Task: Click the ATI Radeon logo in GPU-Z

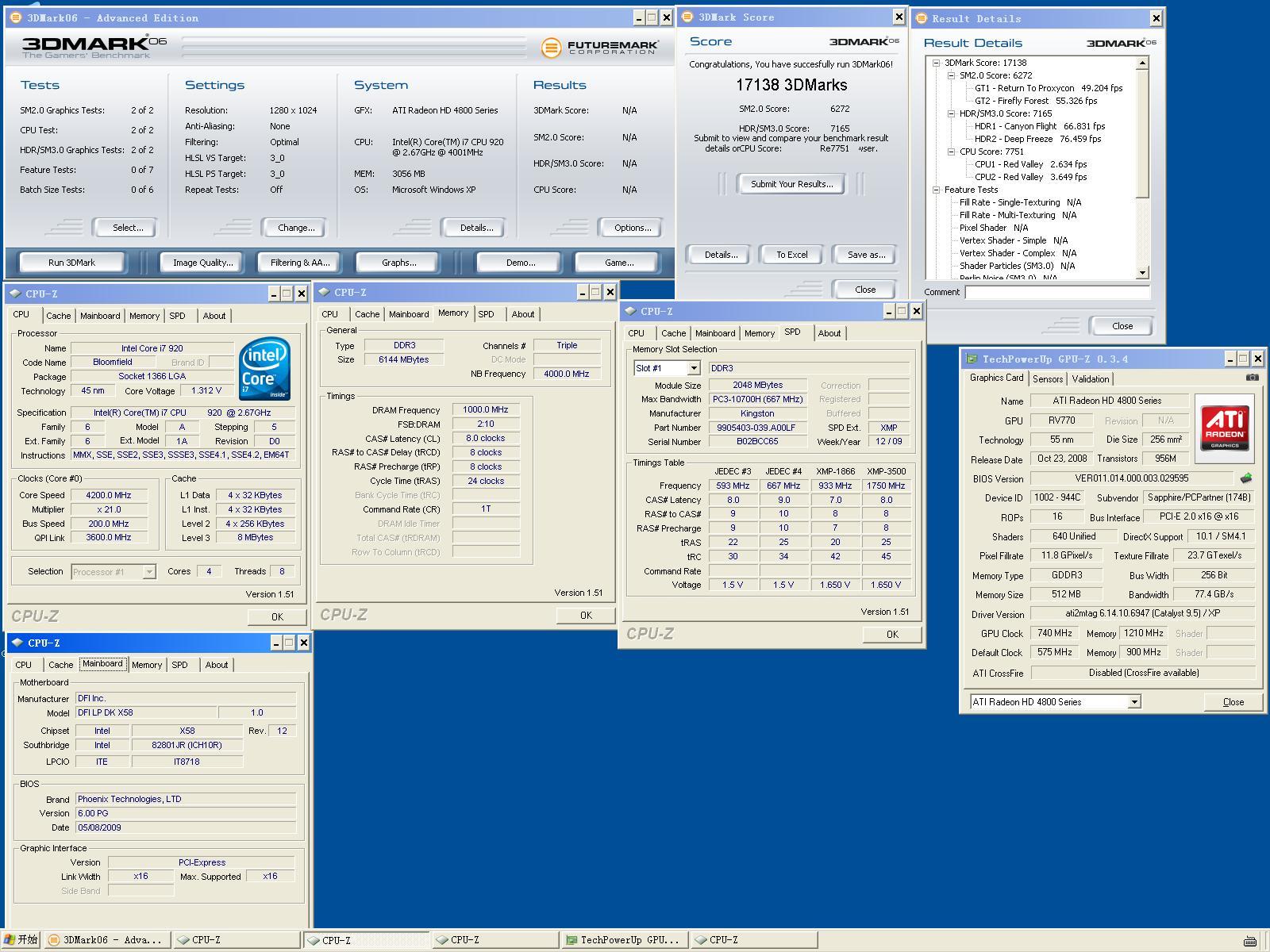Action: point(1225,428)
